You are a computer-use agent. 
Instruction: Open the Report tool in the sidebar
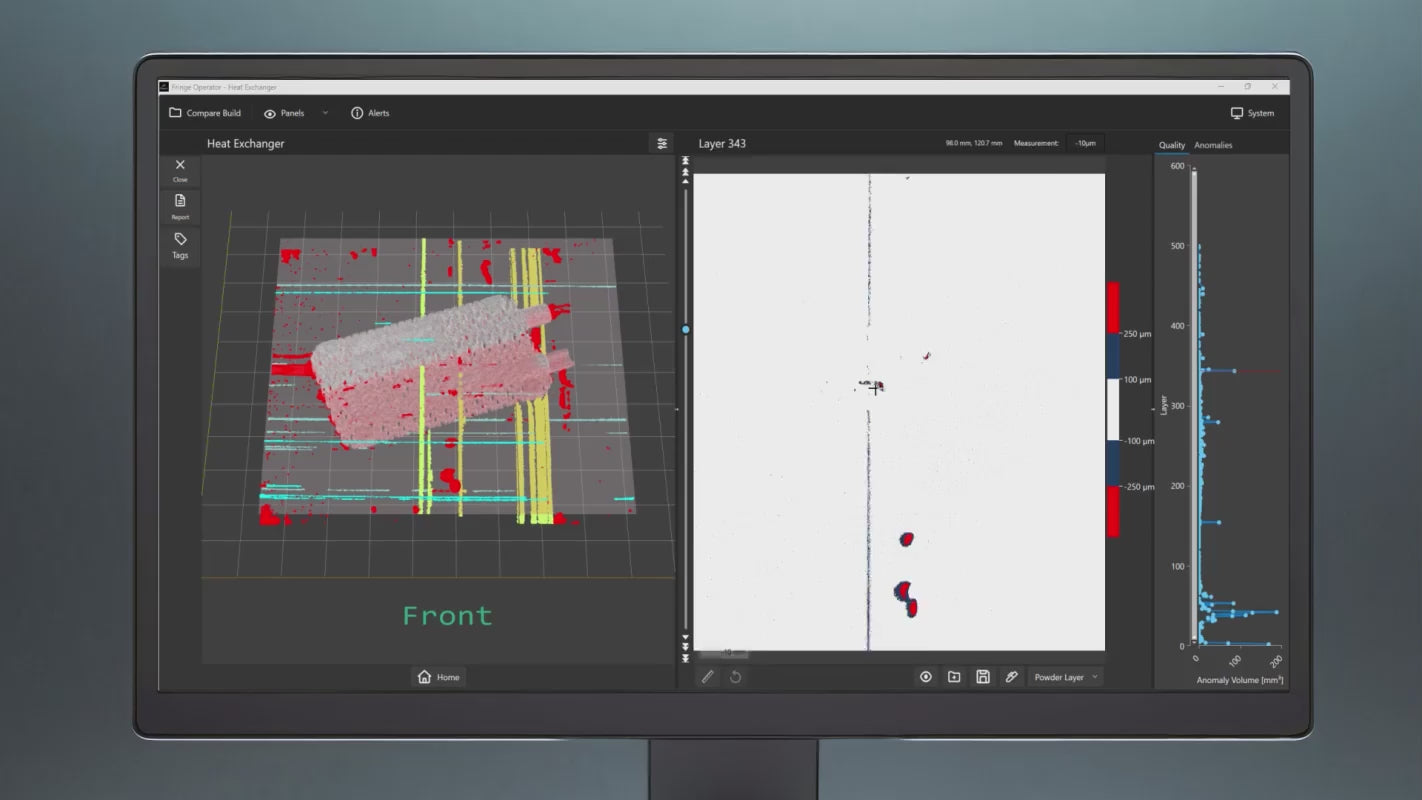click(180, 205)
